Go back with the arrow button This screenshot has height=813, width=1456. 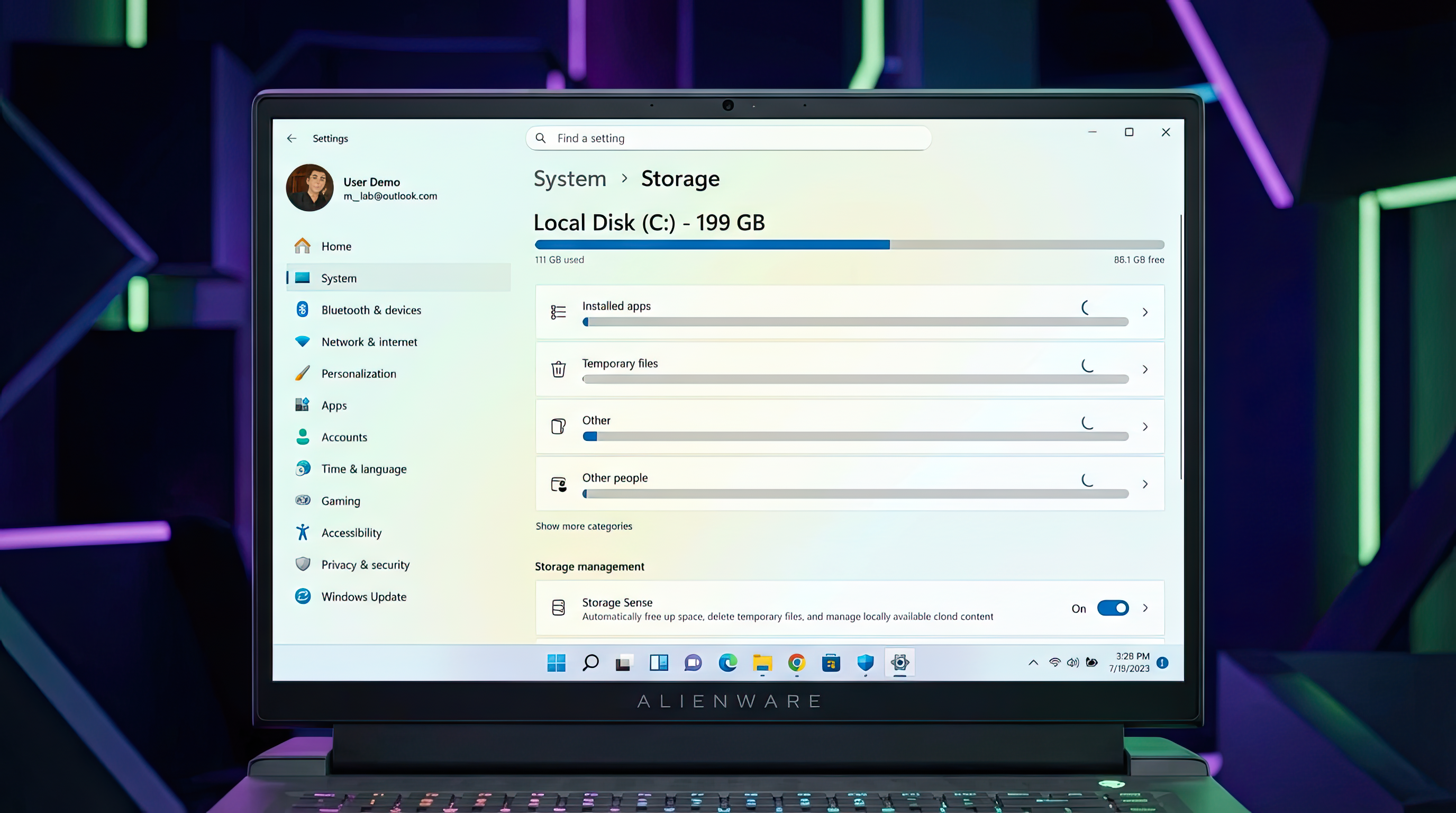pyautogui.click(x=292, y=138)
